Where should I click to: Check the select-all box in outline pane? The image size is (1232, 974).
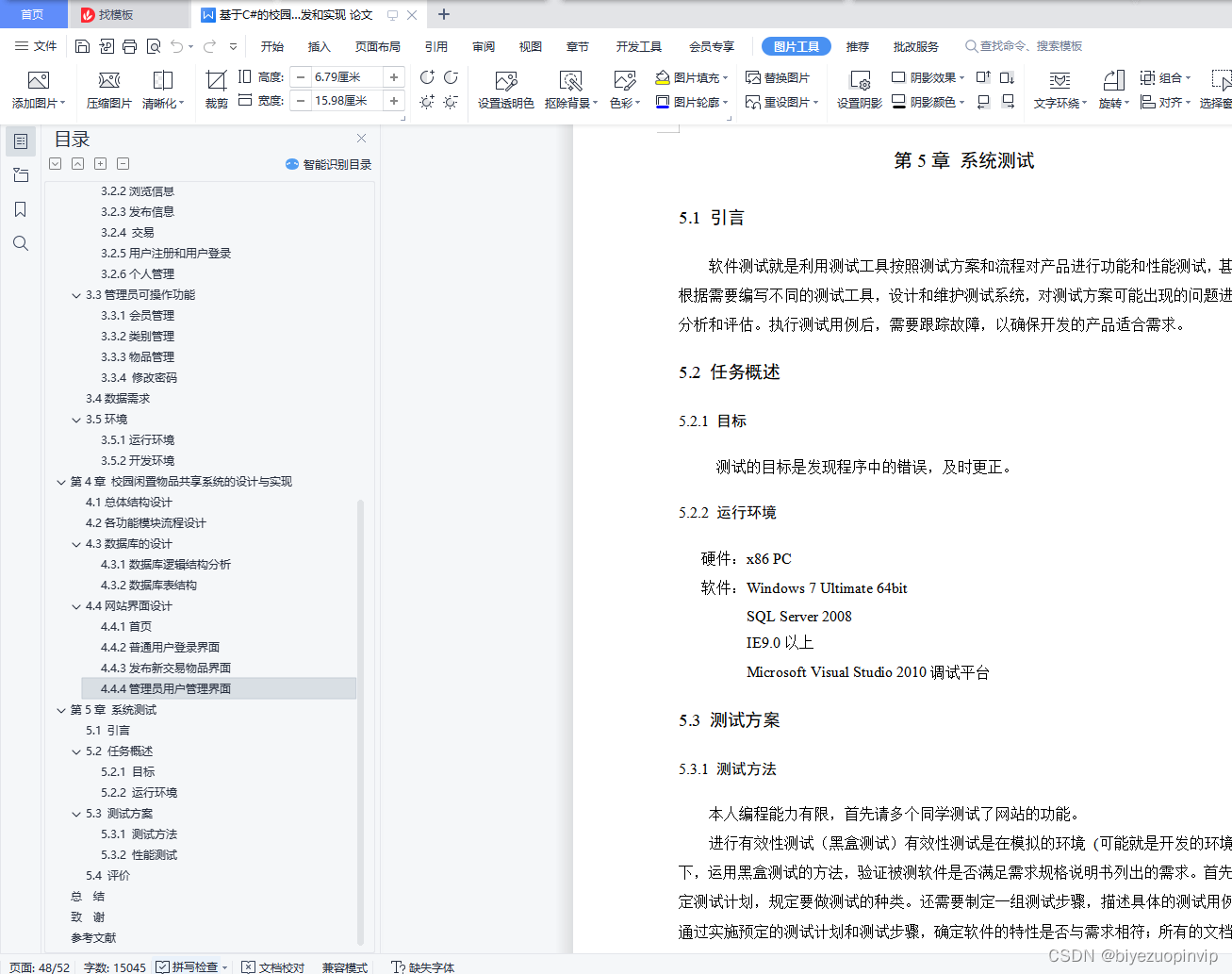pyautogui.click(x=55, y=163)
